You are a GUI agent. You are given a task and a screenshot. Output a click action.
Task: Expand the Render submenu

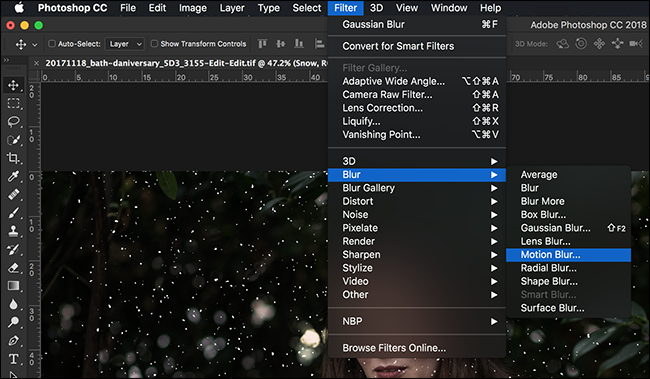coord(417,241)
